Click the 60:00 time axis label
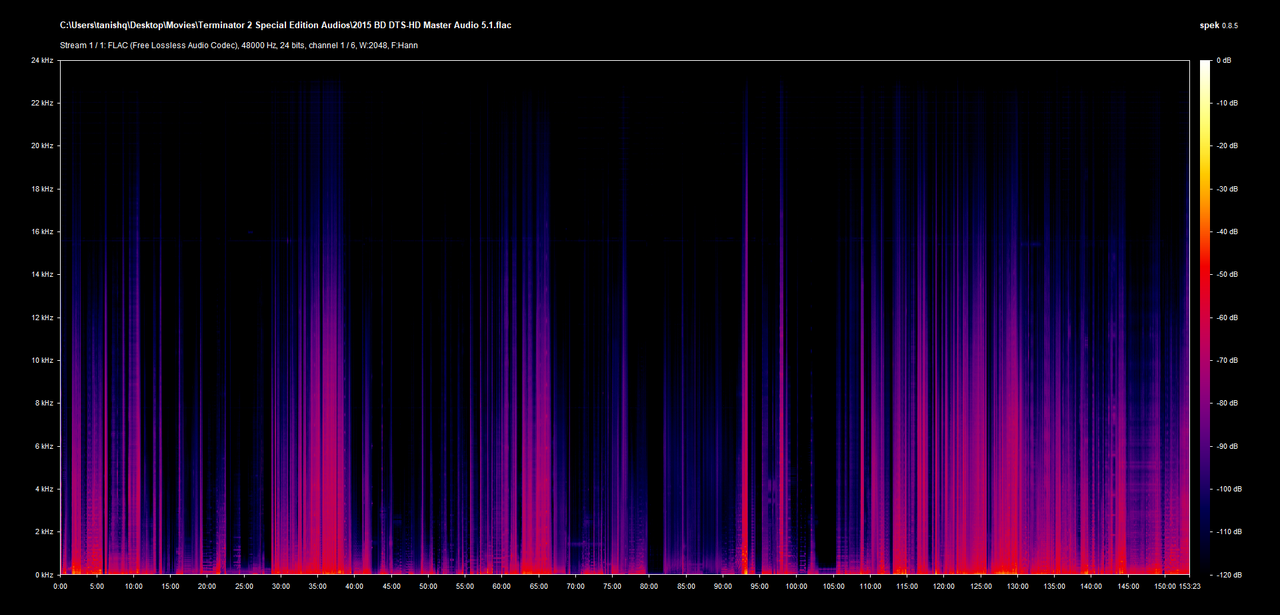This screenshot has width=1280, height=615. click(502, 587)
